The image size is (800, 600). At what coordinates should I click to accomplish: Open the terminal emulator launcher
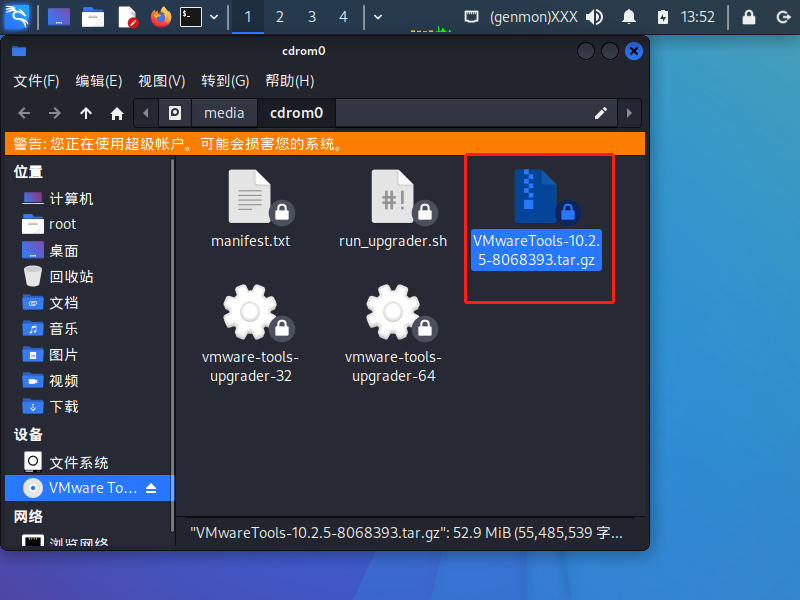(x=191, y=17)
